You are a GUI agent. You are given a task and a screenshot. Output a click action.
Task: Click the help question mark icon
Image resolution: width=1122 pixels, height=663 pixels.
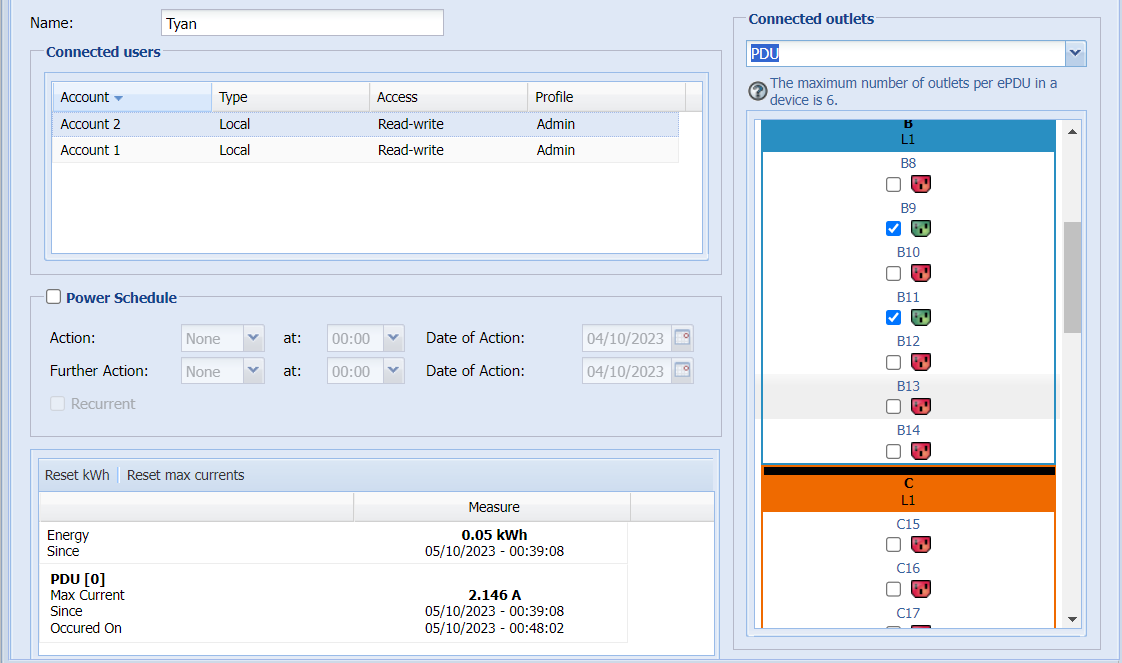pyautogui.click(x=757, y=92)
